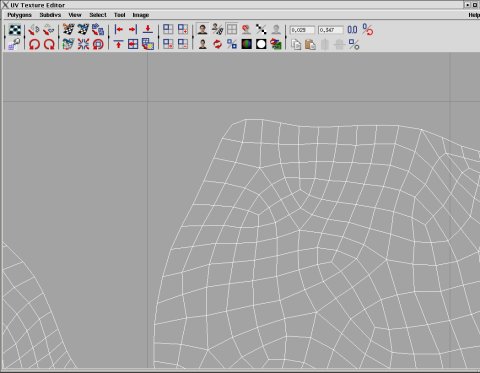The width and height of the screenshot is (480, 373).
Task: Open the Help menu
Action: 474,15
